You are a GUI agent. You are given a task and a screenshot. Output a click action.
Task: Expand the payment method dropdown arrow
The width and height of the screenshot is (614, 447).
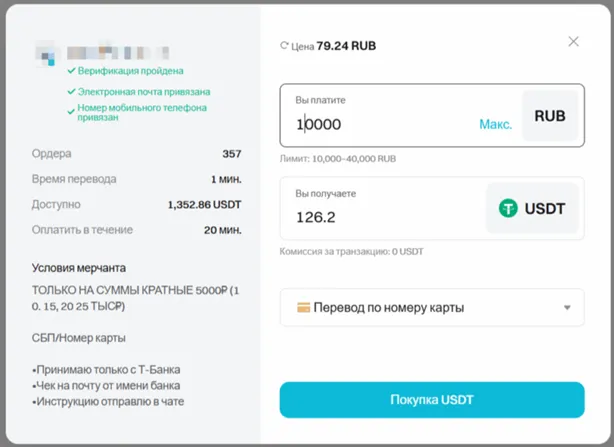(x=567, y=308)
